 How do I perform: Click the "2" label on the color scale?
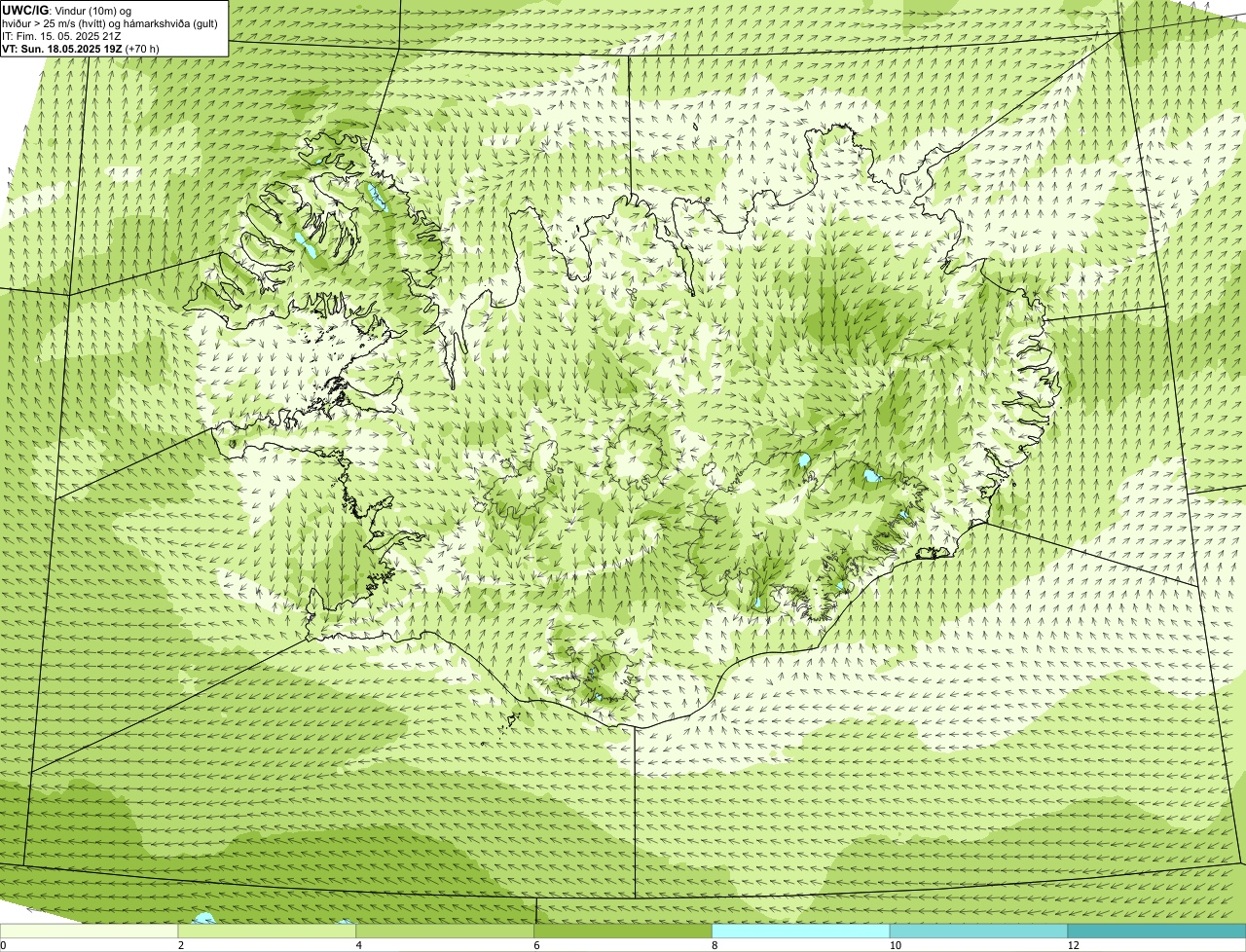click(x=180, y=945)
